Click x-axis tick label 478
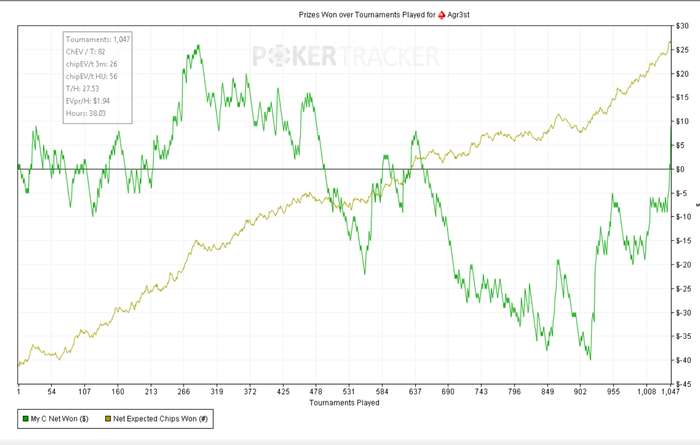This screenshot has width=700, height=445. (316, 391)
